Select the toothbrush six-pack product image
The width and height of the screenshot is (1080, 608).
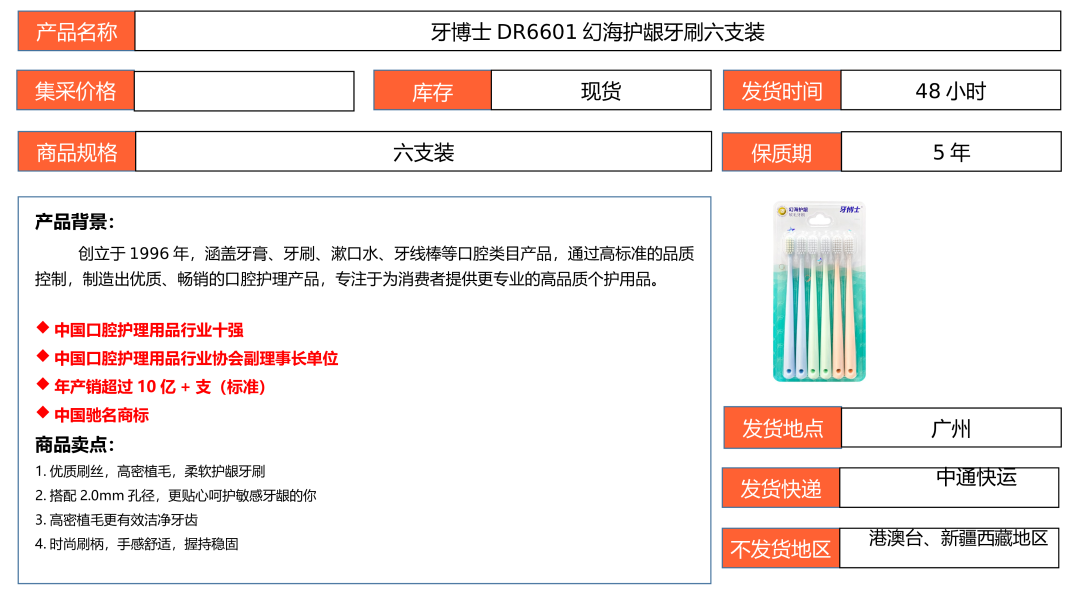point(819,292)
